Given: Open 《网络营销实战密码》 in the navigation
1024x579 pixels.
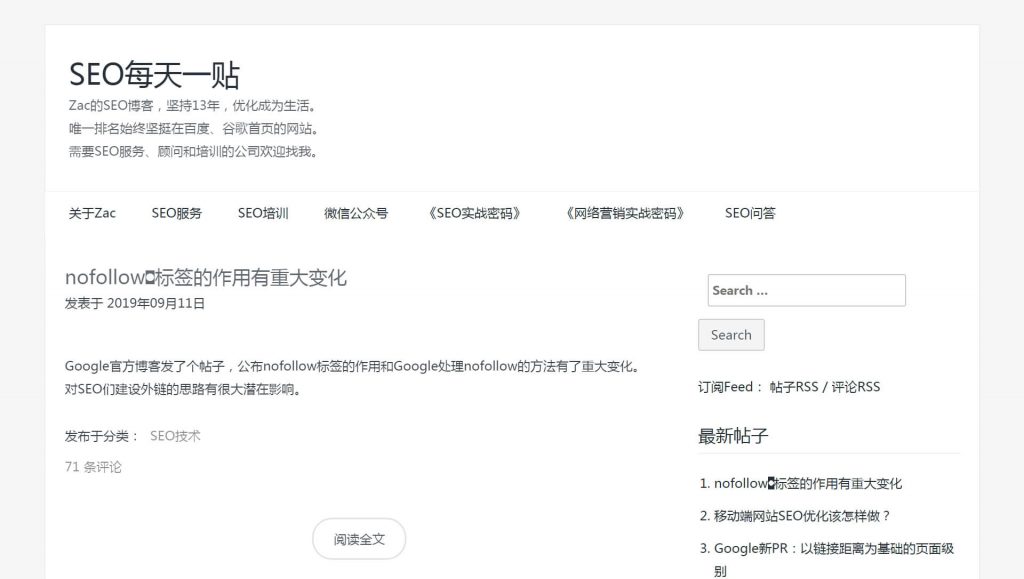Looking at the screenshot, I should pyautogui.click(x=625, y=213).
